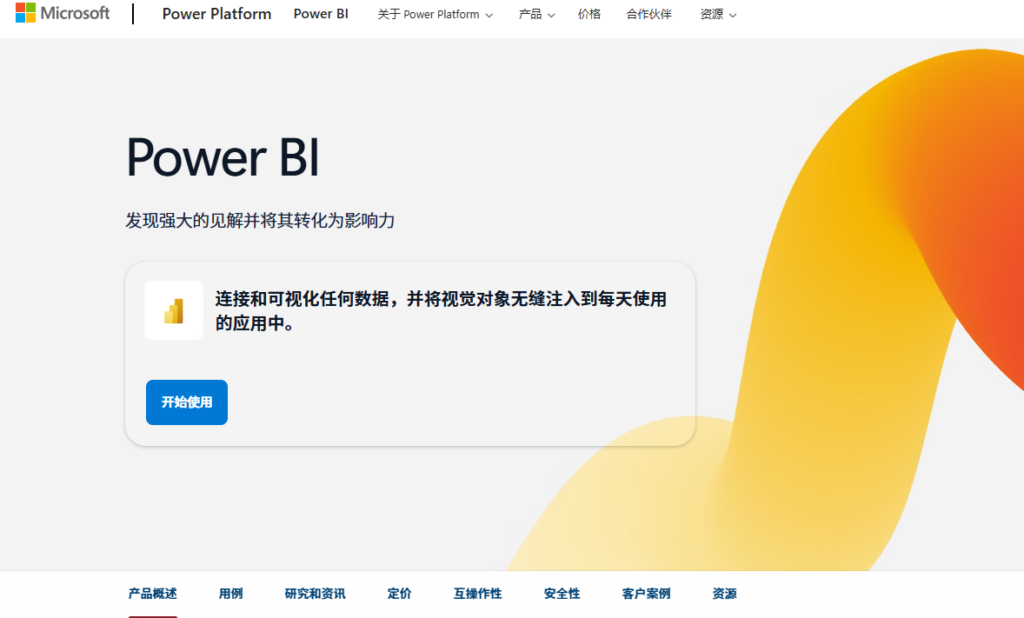Click the Microsoft four-square logo
This screenshot has width=1024, height=618.
click(26, 14)
